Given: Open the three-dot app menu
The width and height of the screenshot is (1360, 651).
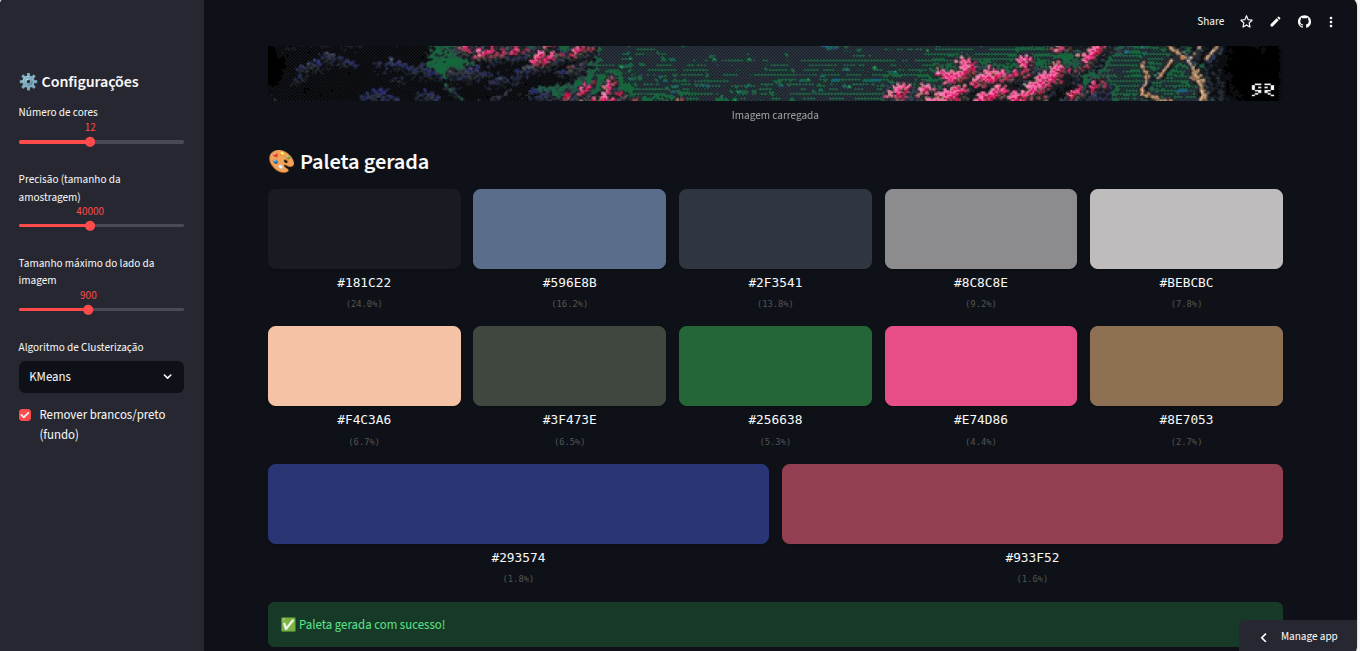Looking at the screenshot, I should point(1331,22).
